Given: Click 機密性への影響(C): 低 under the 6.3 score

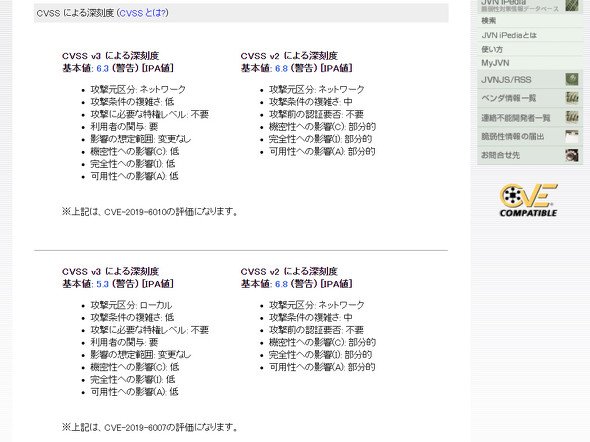Looking at the screenshot, I should (135, 152).
